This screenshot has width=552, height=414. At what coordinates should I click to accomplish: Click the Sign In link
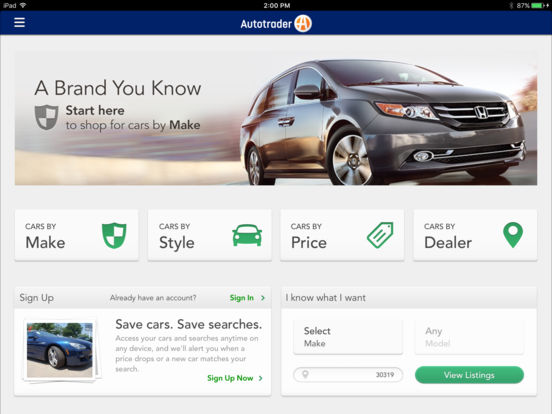(242, 298)
